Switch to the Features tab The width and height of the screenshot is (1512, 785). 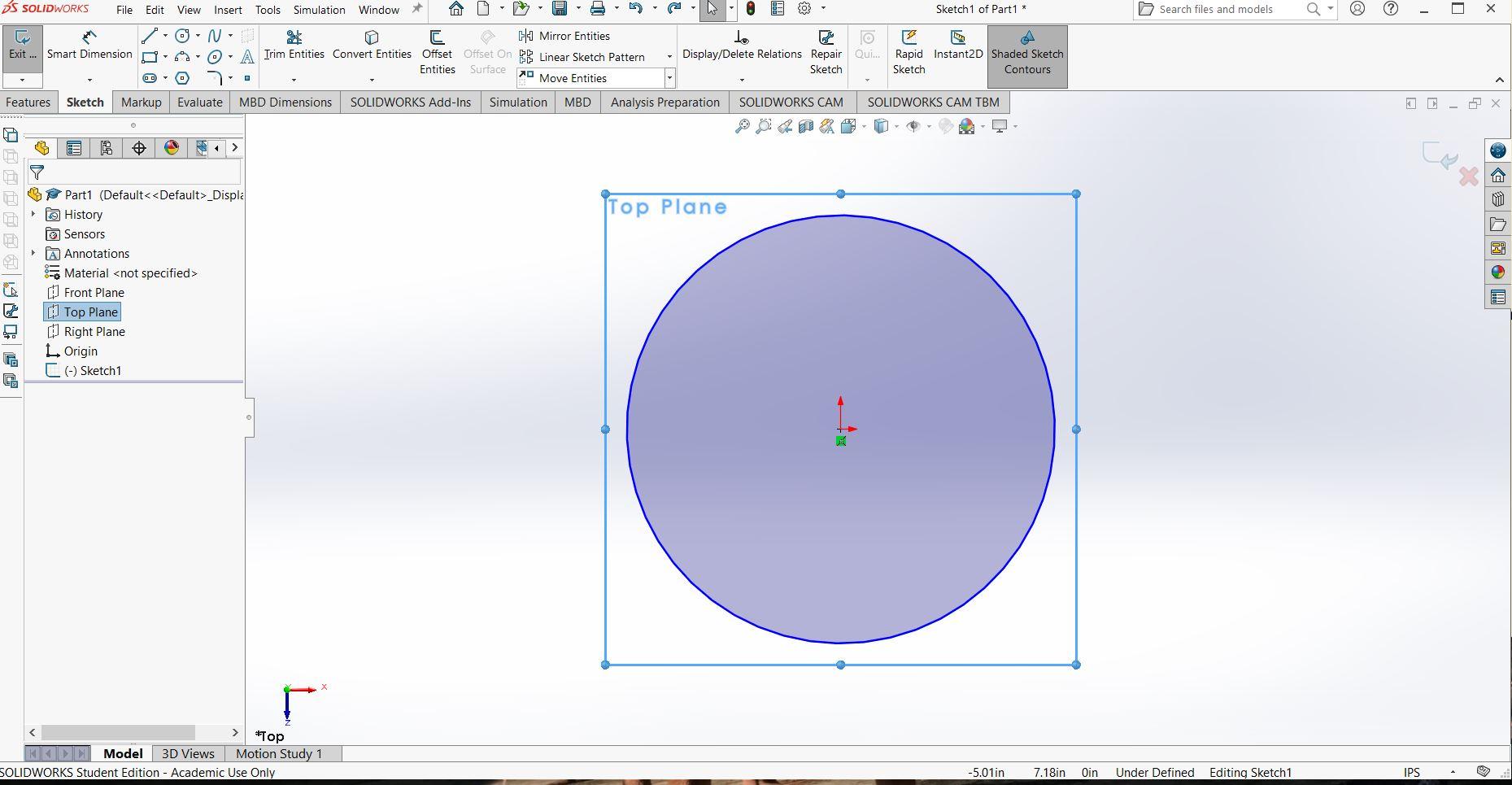28,102
